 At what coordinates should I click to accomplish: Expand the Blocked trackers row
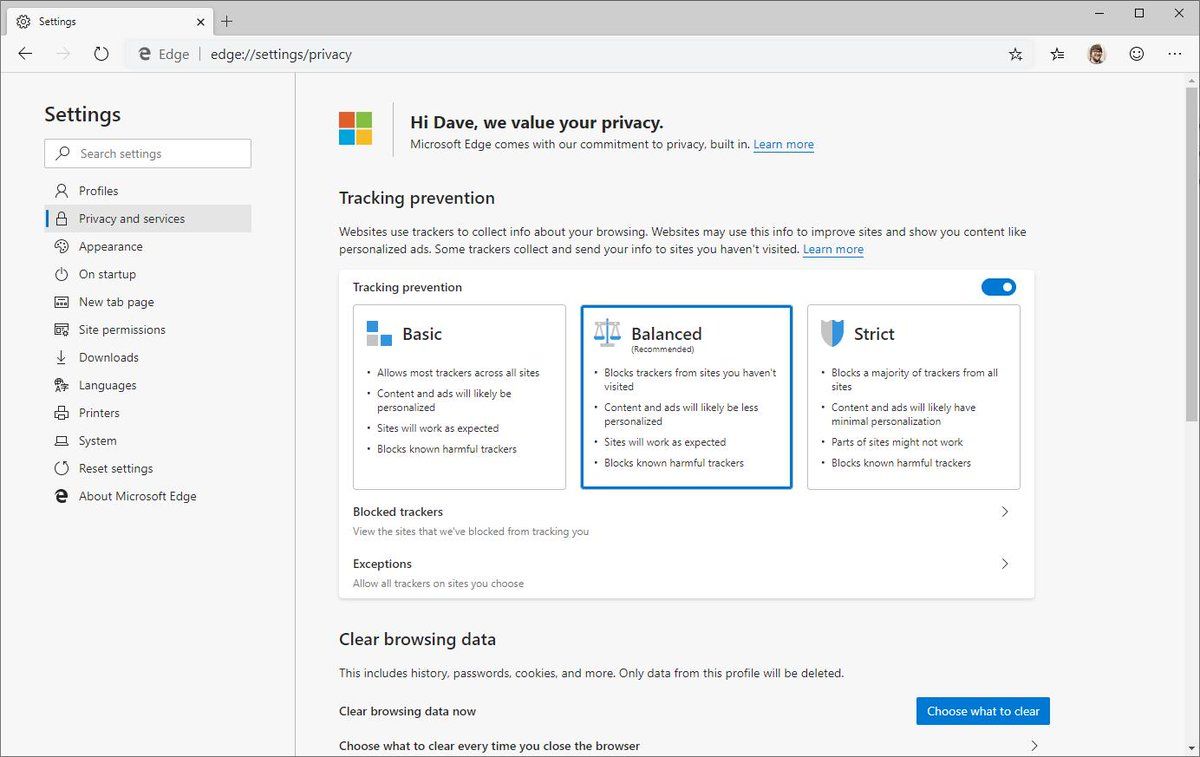click(x=686, y=520)
